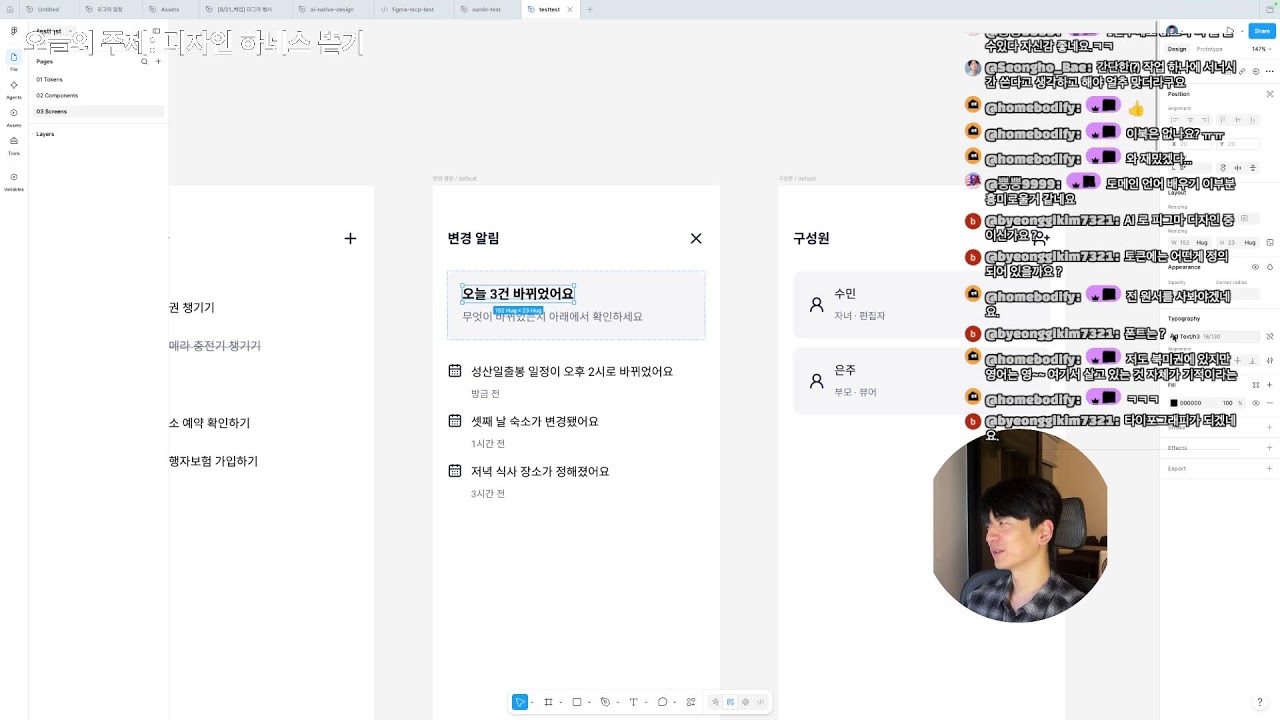Open the help question mark button

click(x=1259, y=702)
